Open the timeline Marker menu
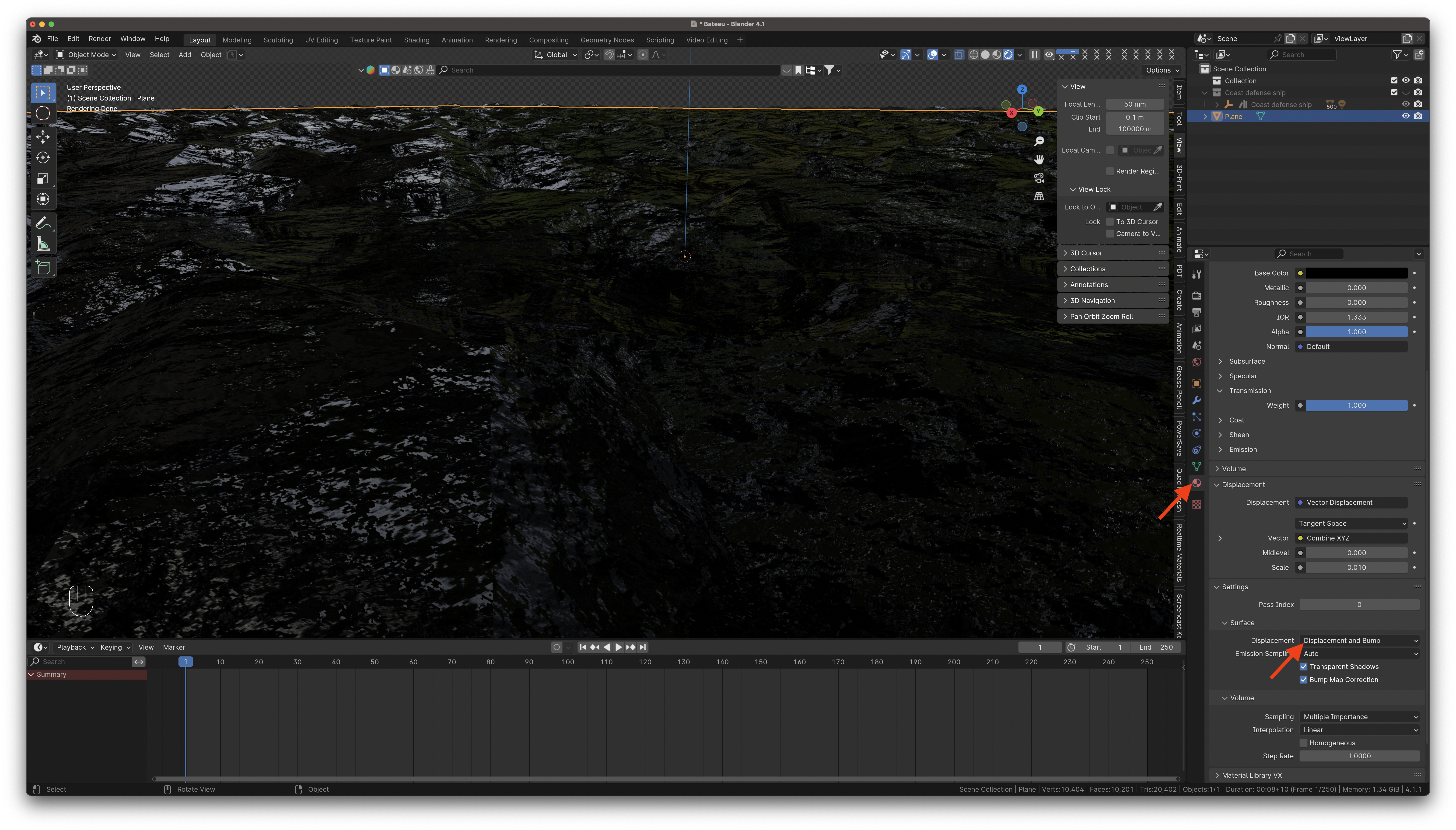 [174, 647]
